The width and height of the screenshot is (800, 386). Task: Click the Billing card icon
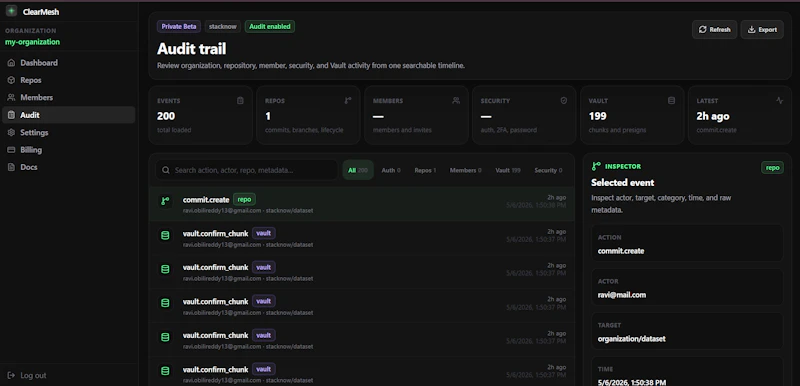(x=11, y=149)
